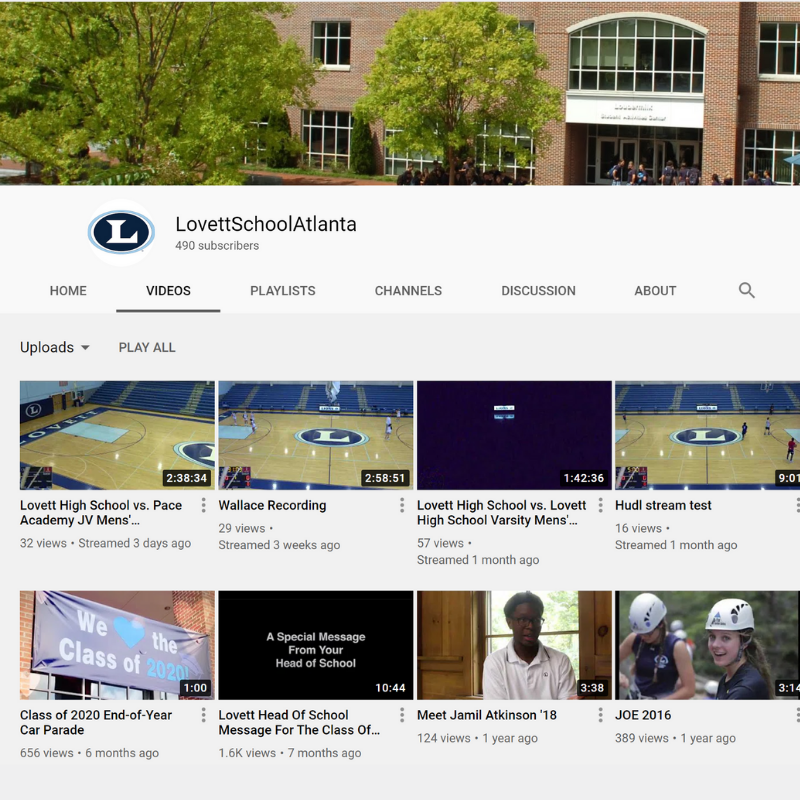The image size is (800, 800).
Task: Click the '16 views' text under Hudl stream test
Action: 638,528
